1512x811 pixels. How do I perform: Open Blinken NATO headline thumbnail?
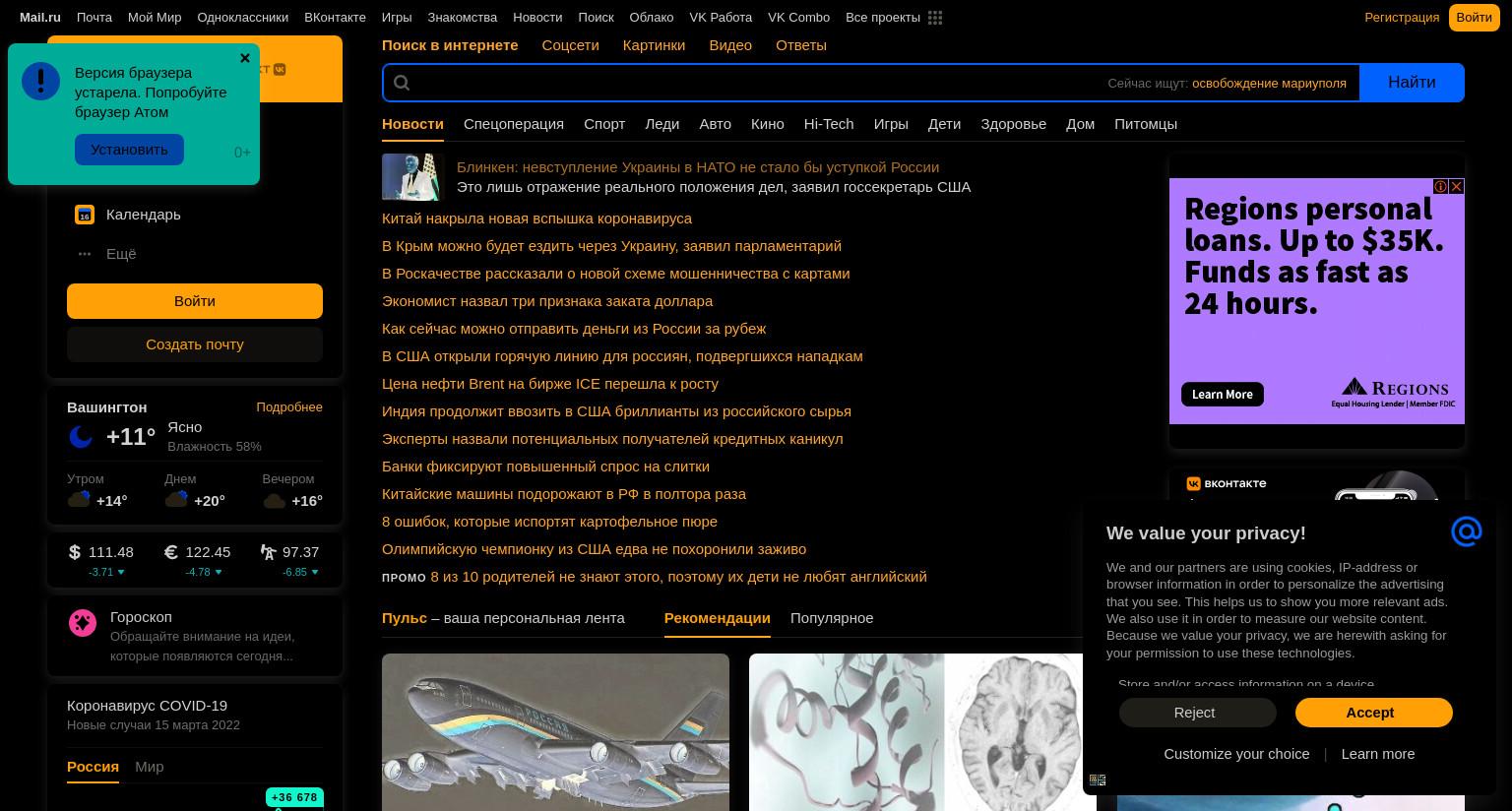pyautogui.click(x=413, y=177)
